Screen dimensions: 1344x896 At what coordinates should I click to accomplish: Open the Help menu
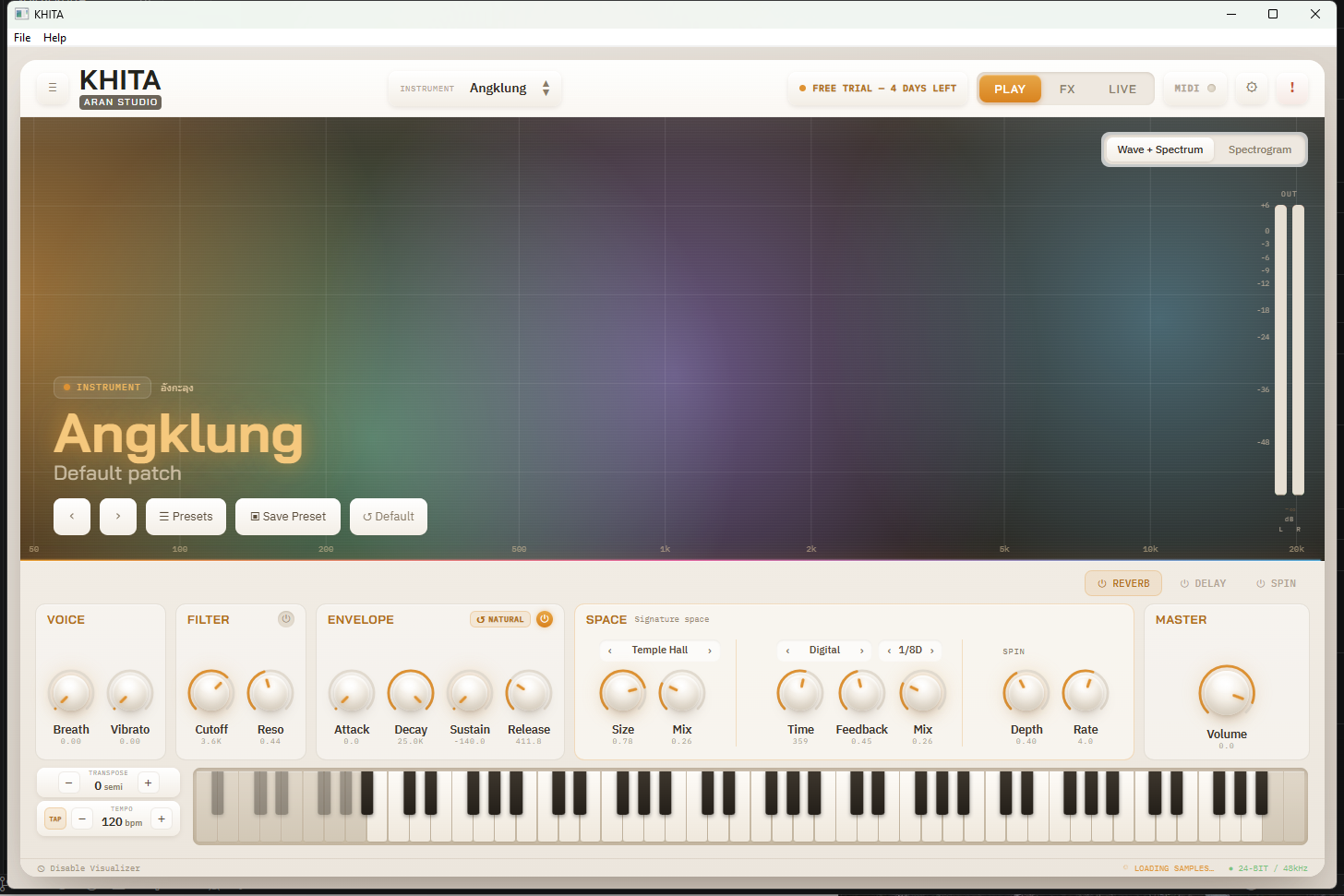click(54, 38)
